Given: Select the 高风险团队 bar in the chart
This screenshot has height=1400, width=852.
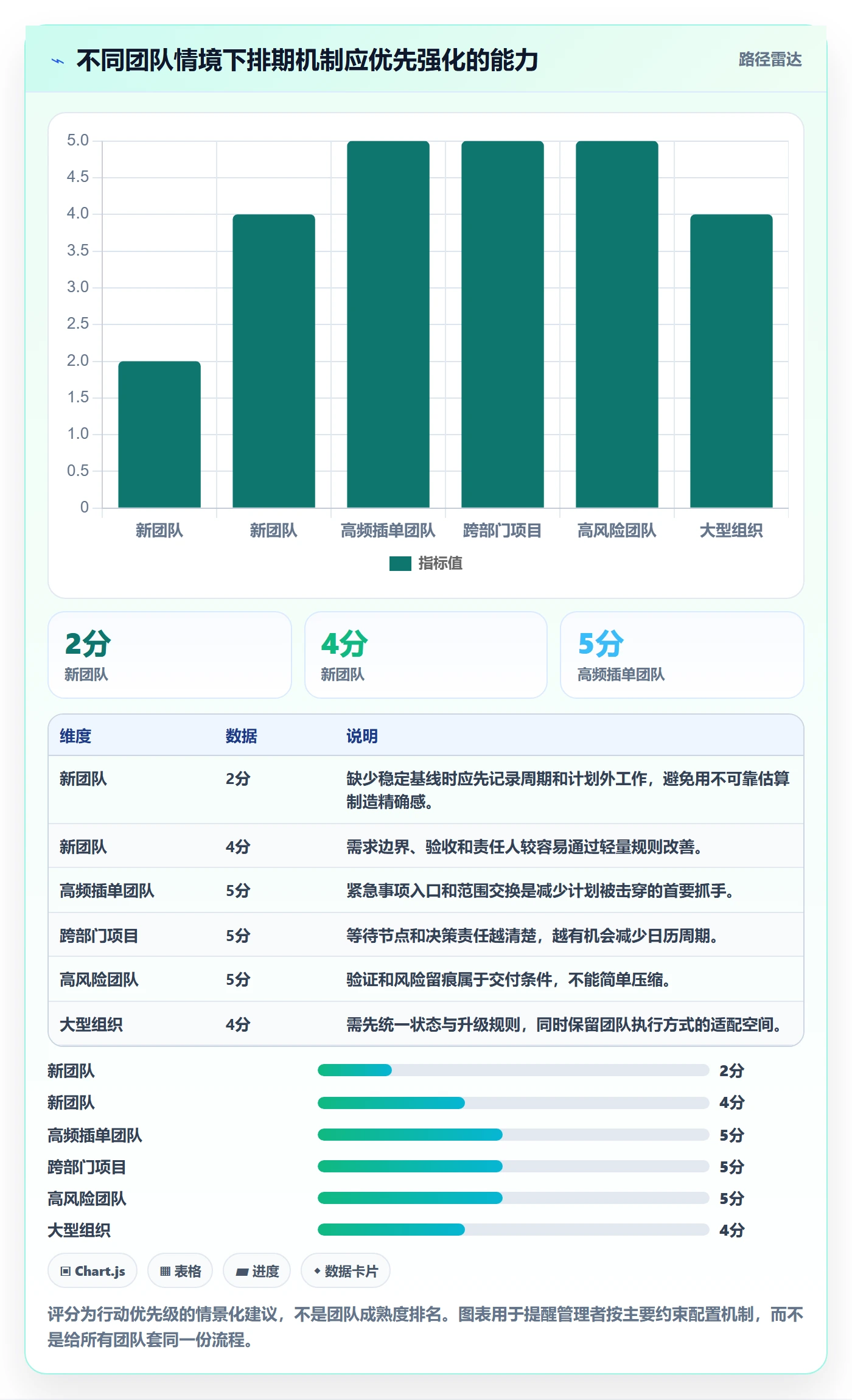Looking at the screenshot, I should click(617, 324).
